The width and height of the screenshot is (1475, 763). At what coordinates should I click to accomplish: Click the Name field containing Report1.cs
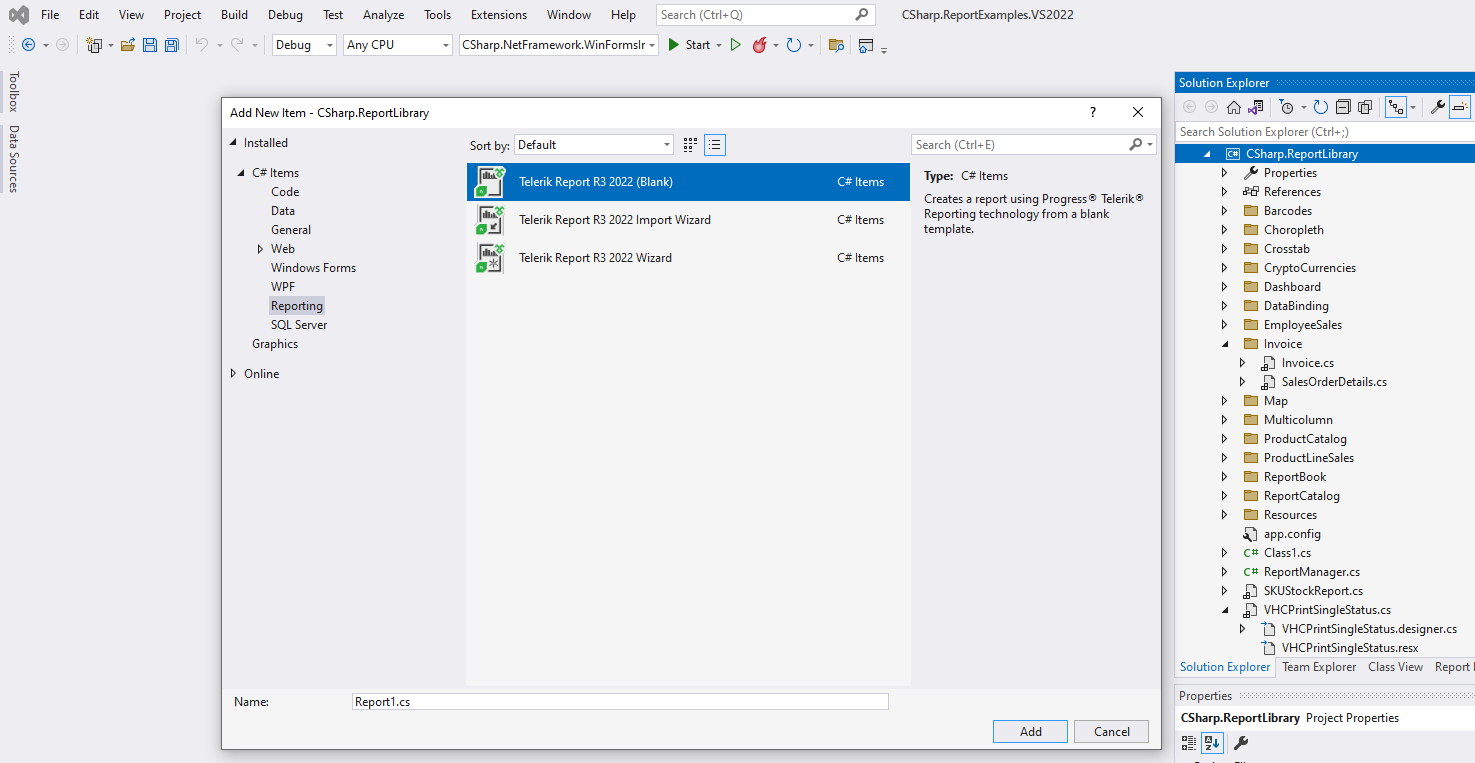point(619,701)
